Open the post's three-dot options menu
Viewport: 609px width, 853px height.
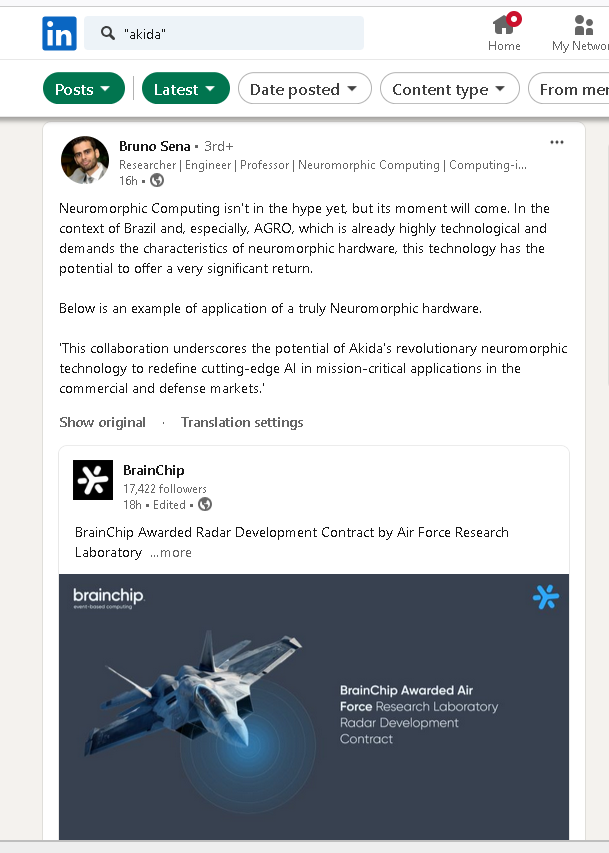[x=557, y=142]
